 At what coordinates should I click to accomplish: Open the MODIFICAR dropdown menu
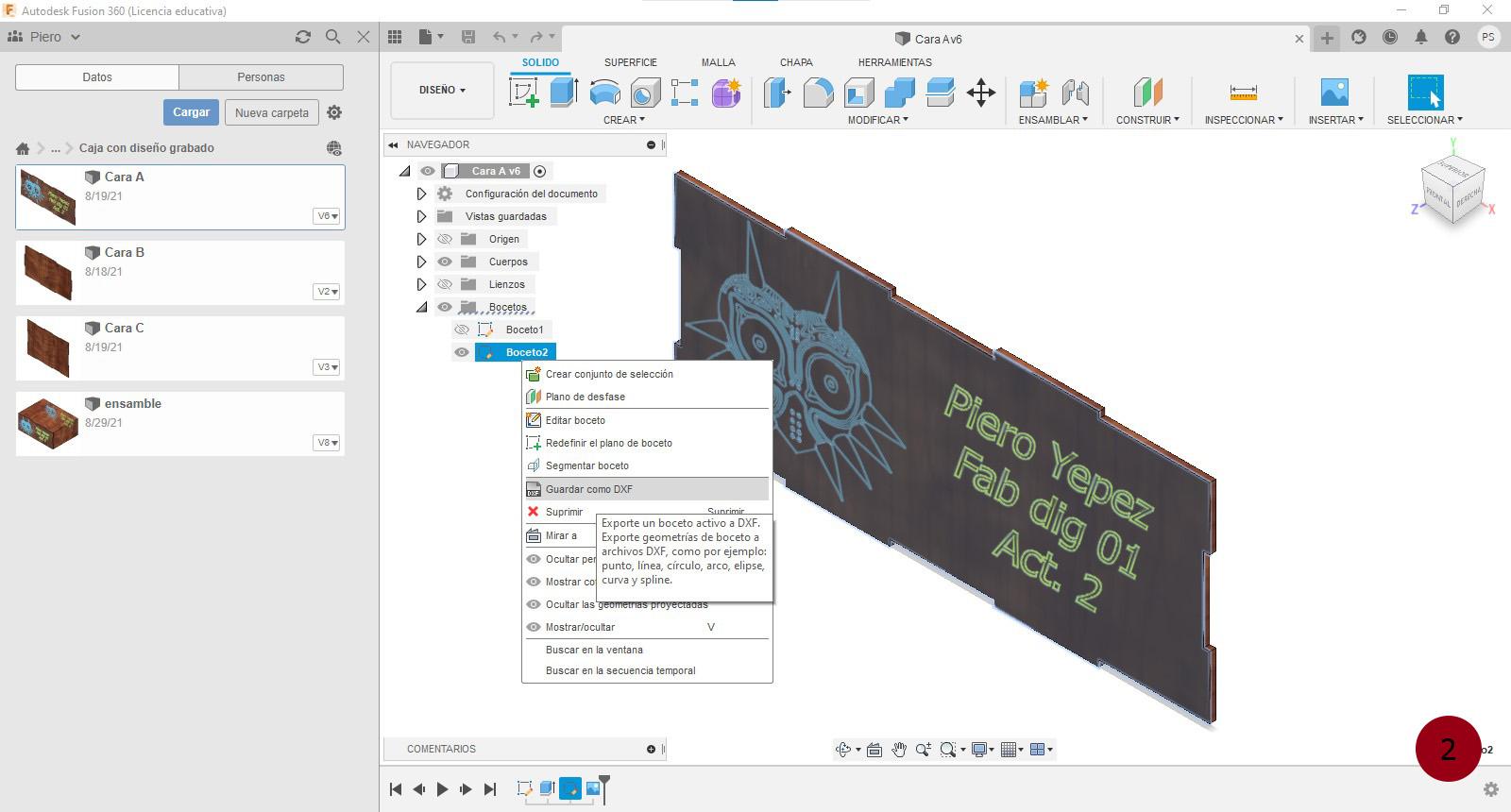878,120
